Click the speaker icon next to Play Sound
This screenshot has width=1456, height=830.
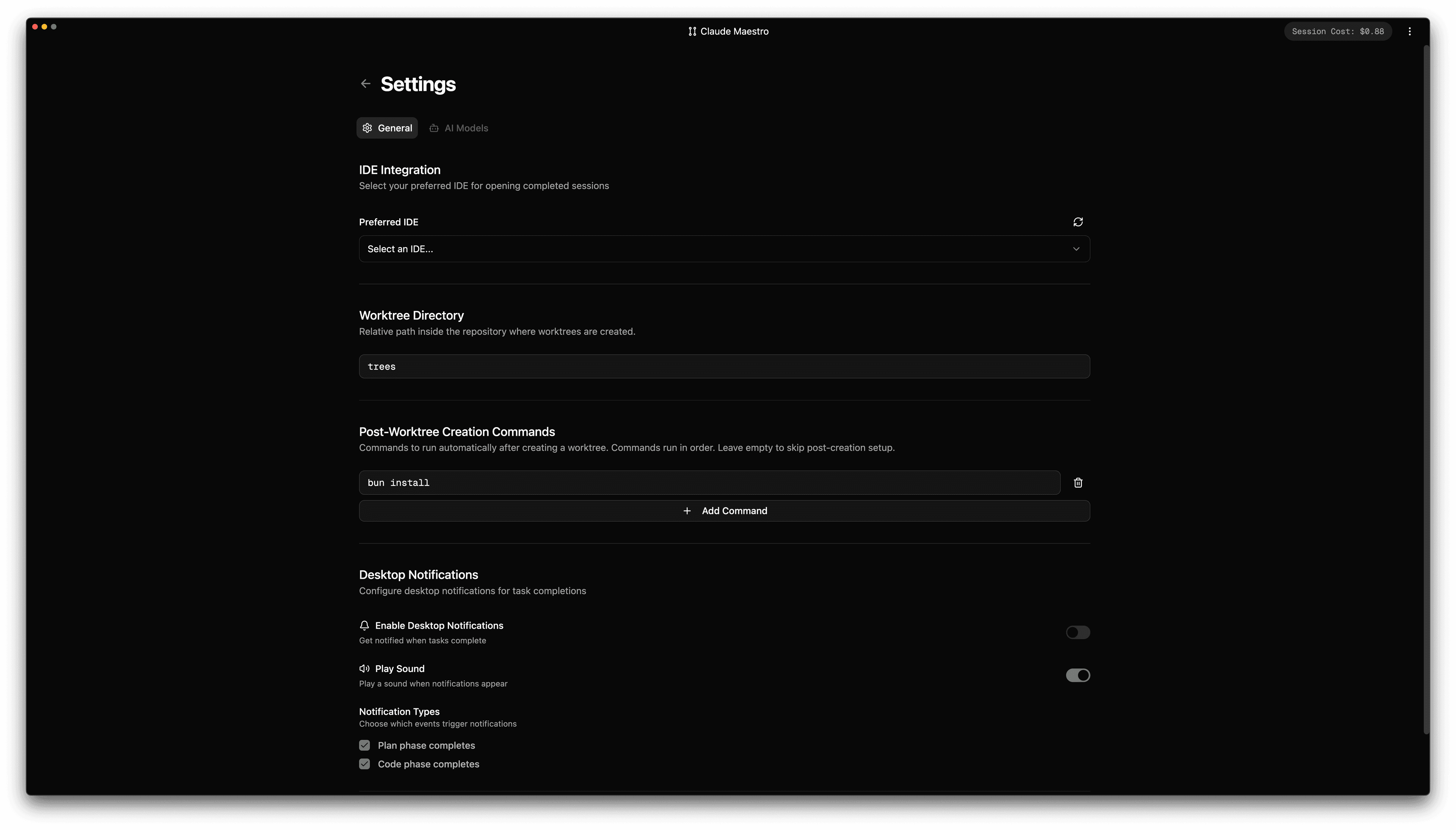click(364, 668)
